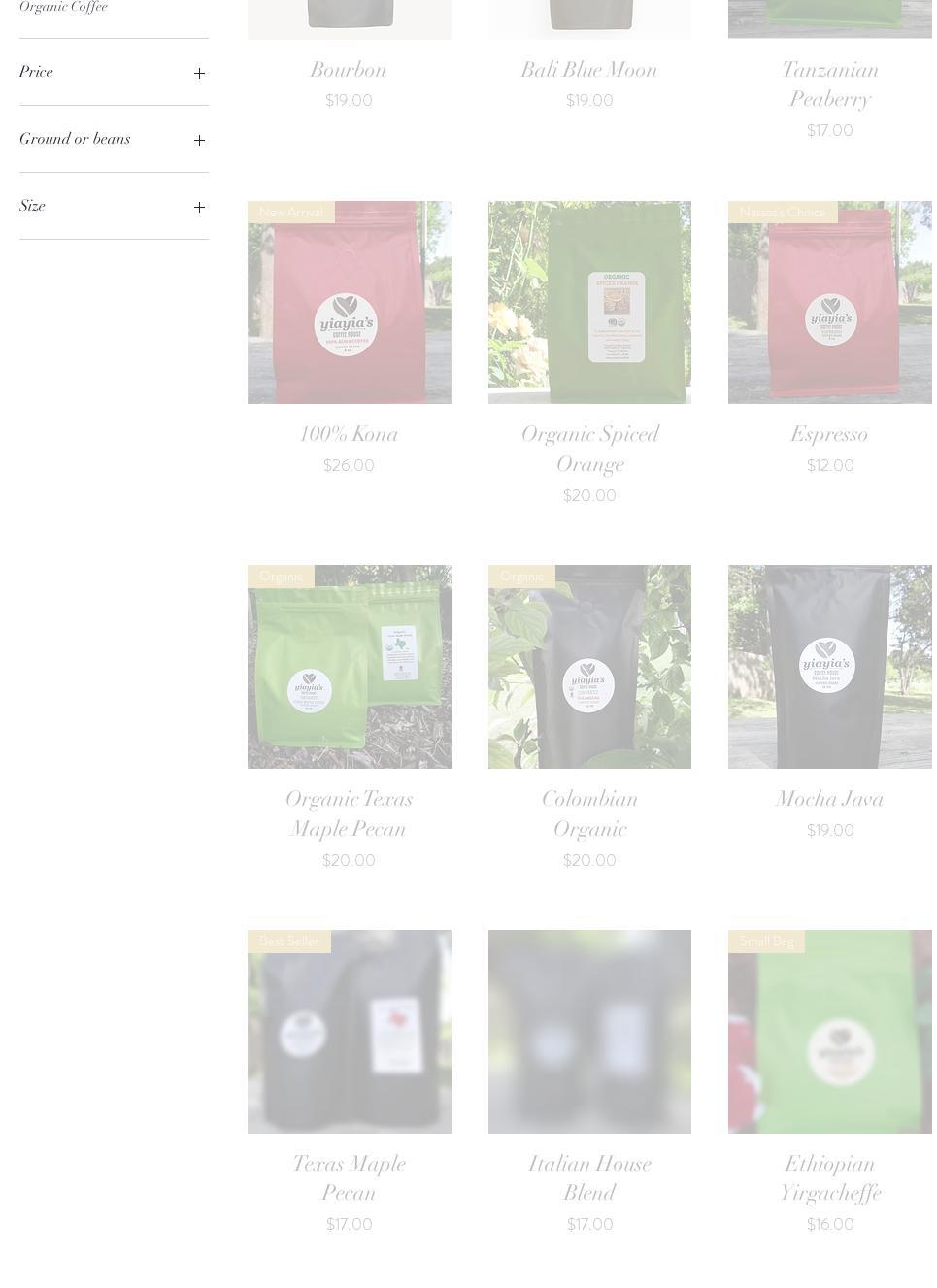Expand Ground or beans filter plus icon
937x1288 pixels.
pos(199,140)
